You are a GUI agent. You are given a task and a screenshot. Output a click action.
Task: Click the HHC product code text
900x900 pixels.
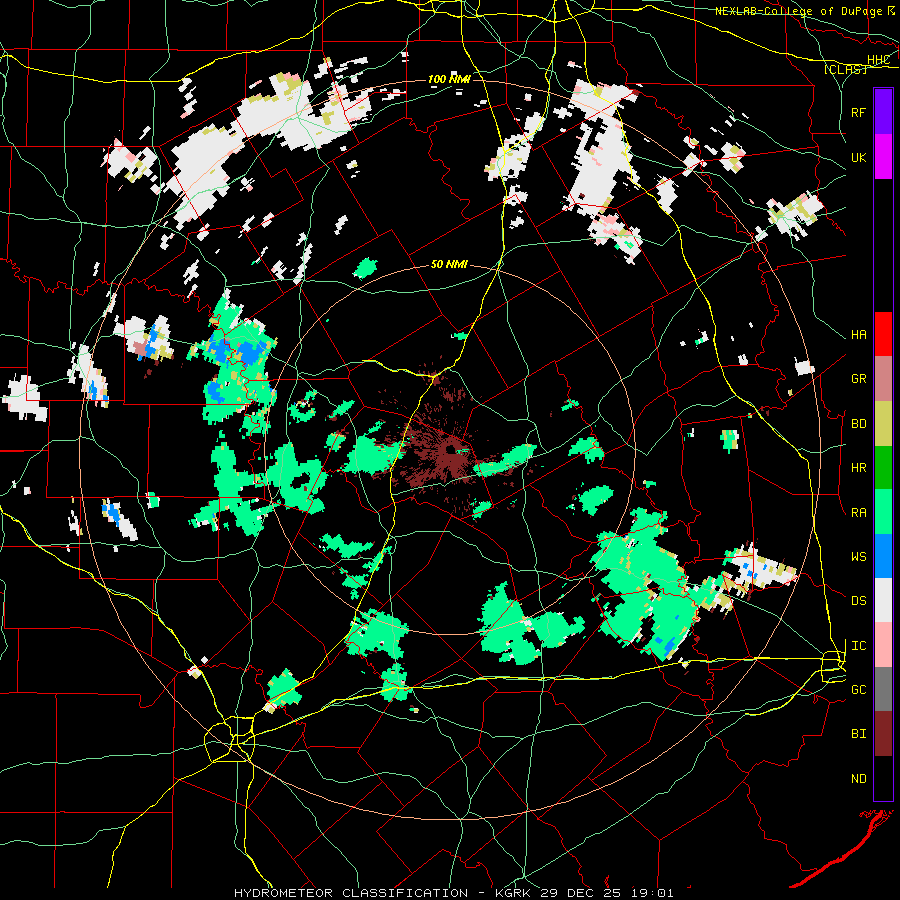[878, 60]
